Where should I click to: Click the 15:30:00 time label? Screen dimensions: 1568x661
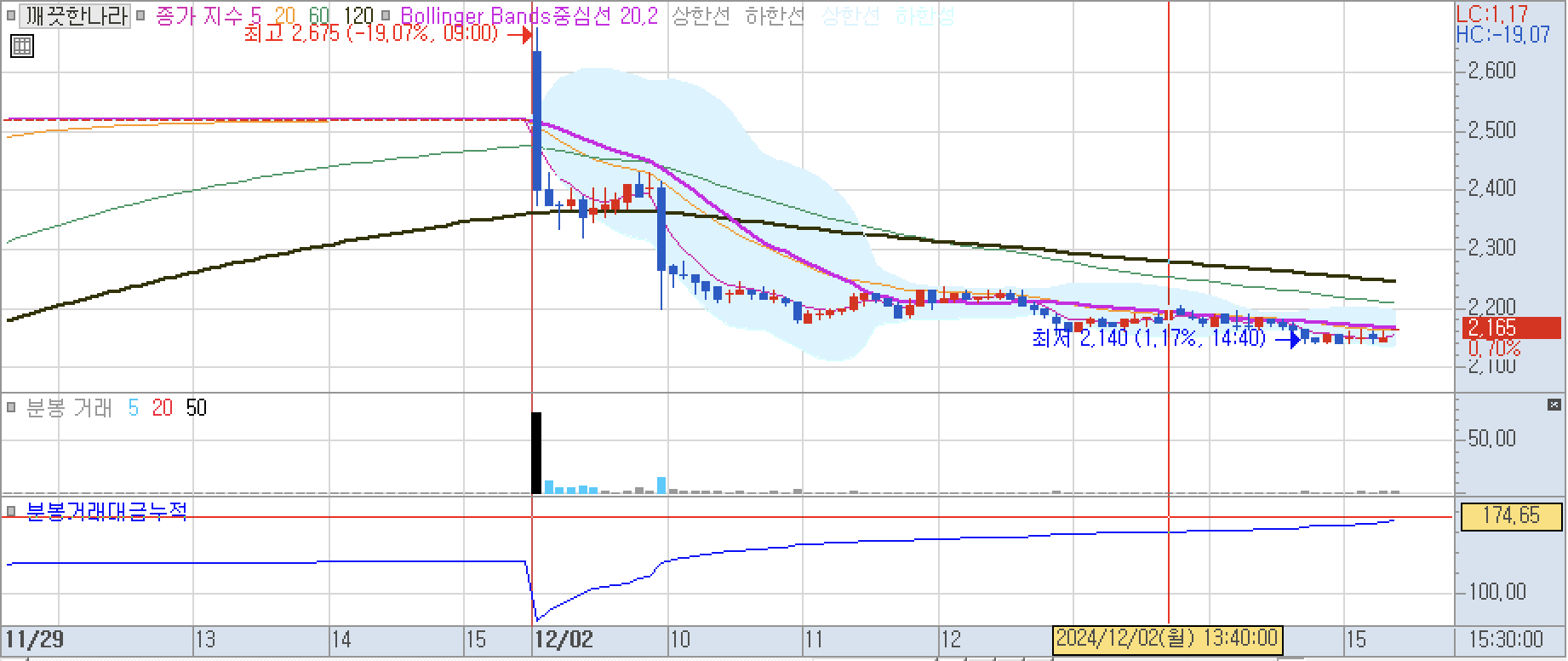(x=1505, y=639)
